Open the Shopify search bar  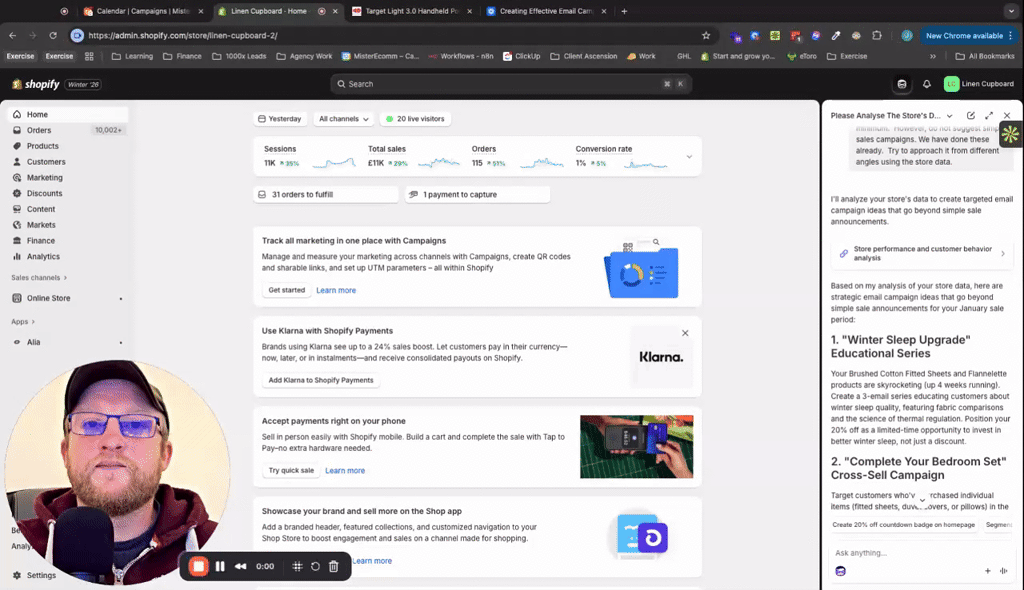point(511,84)
